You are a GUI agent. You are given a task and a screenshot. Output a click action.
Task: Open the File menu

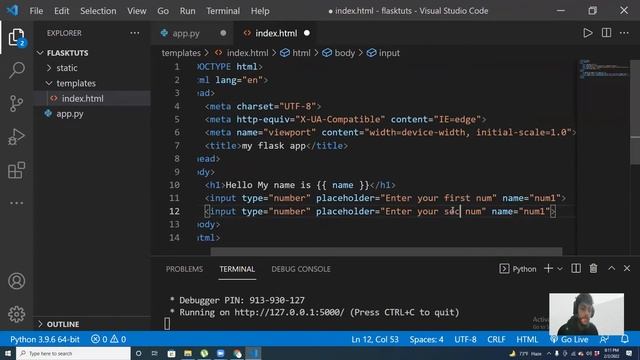pos(36,11)
